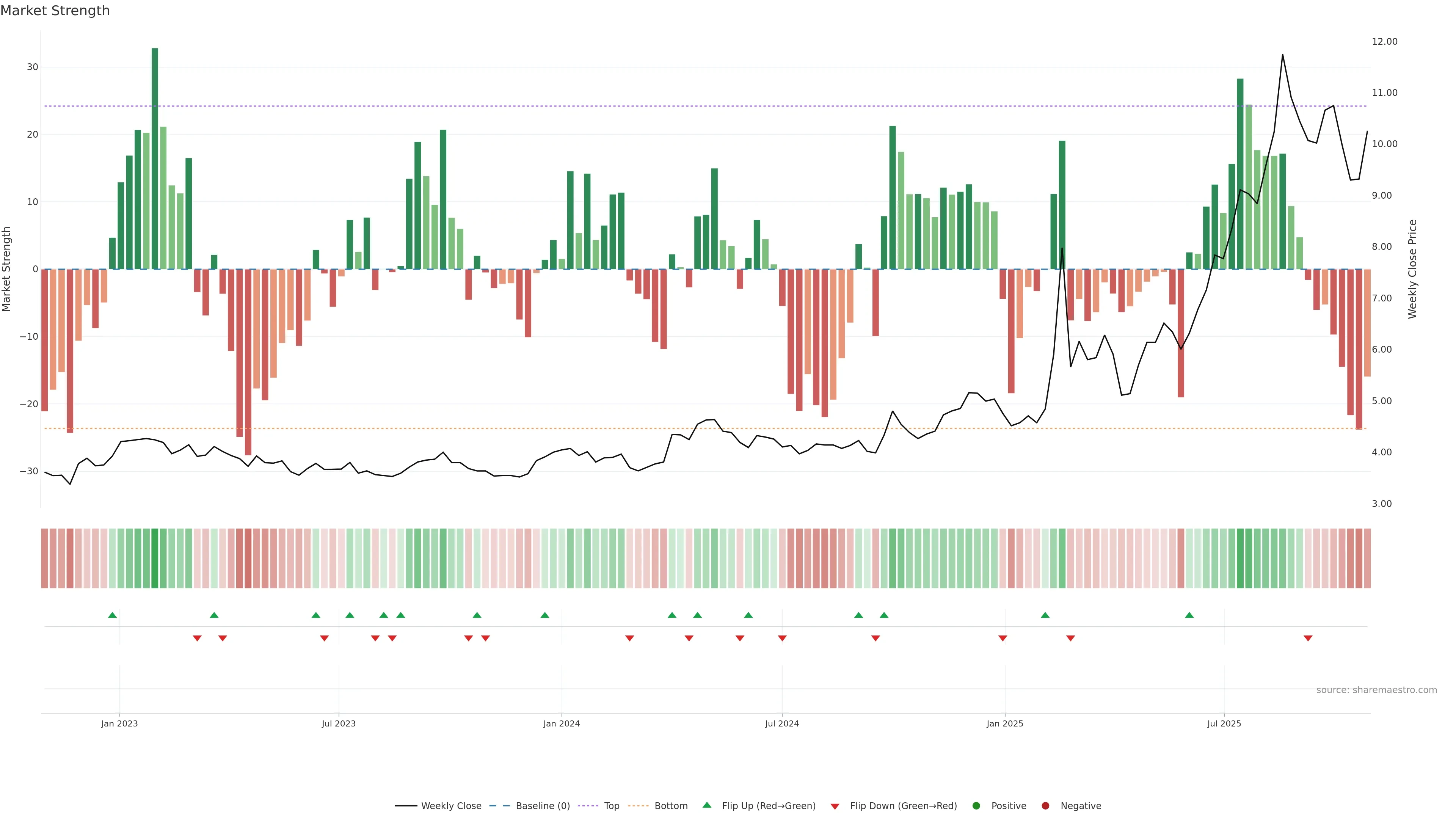Image resolution: width=1456 pixels, height=819 pixels.
Task: Click the green Flip Up triangle legend icon
Action: pyautogui.click(x=706, y=805)
